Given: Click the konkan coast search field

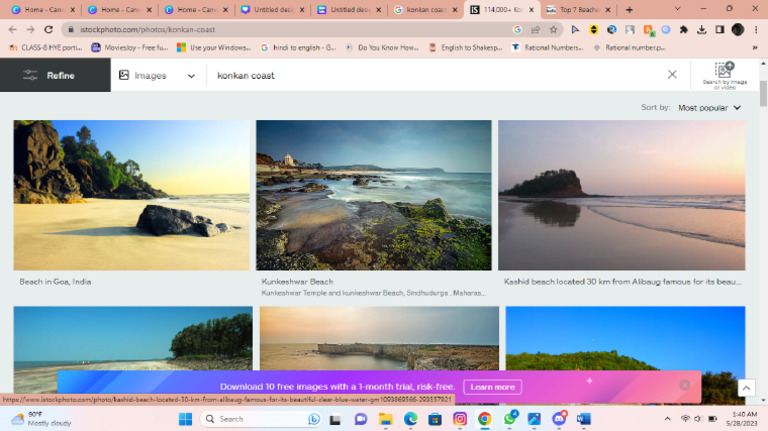Looking at the screenshot, I should pos(436,75).
